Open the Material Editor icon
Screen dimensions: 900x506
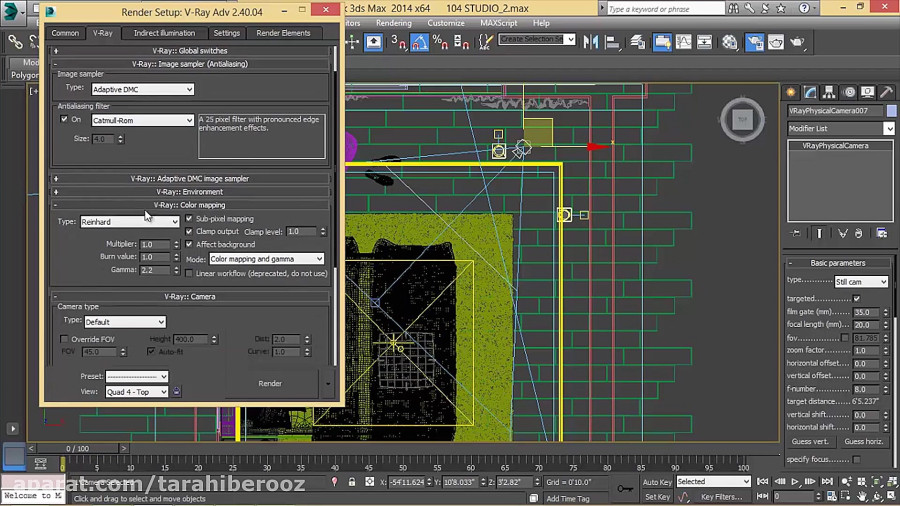(x=730, y=42)
